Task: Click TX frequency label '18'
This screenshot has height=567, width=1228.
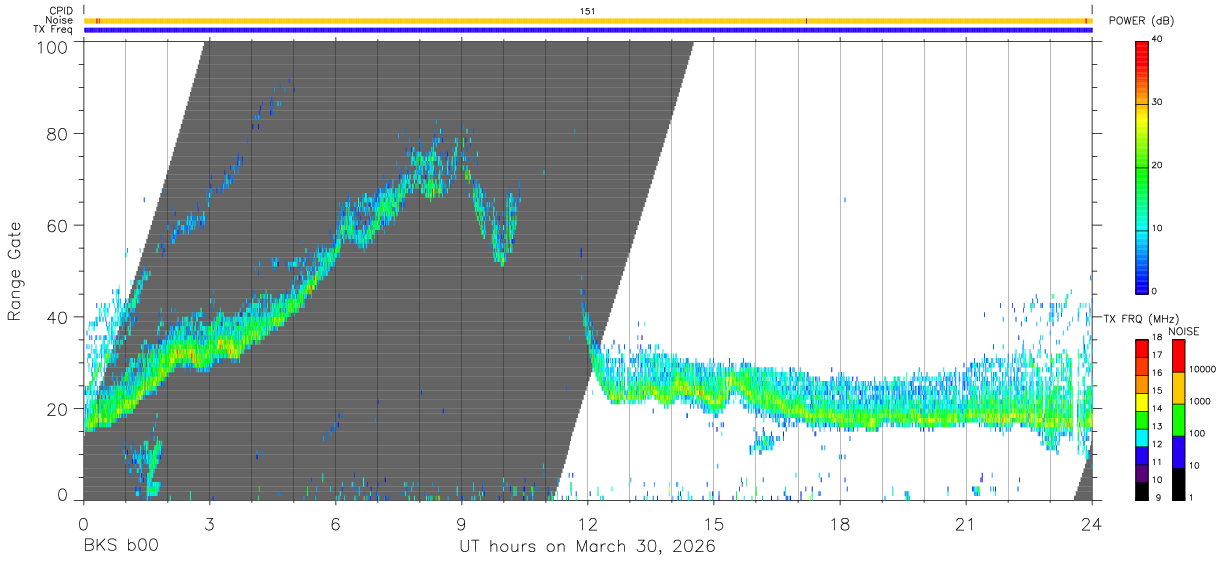Action: pyautogui.click(x=1156, y=339)
